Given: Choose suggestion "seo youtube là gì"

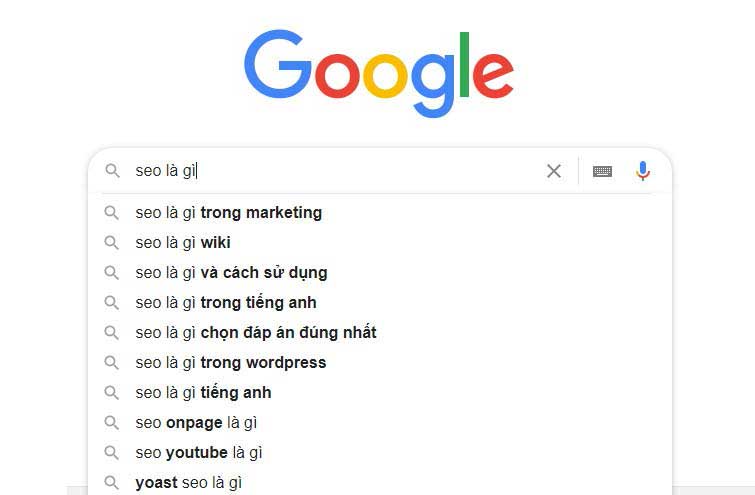Looking at the screenshot, I should click(199, 453).
